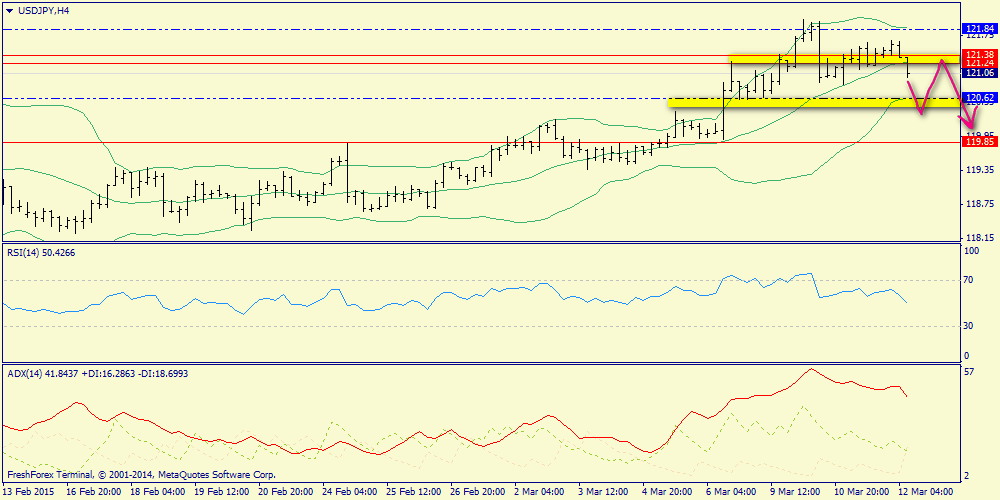The image size is (1000, 500).
Task: Select the RSI(14) 50.4266 indicator label
Action: (40, 252)
